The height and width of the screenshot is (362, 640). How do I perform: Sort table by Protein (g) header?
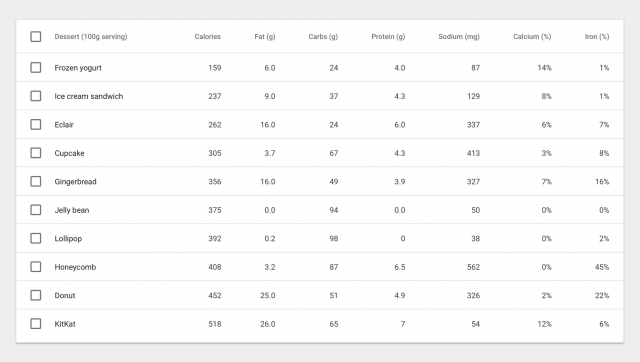(x=388, y=37)
